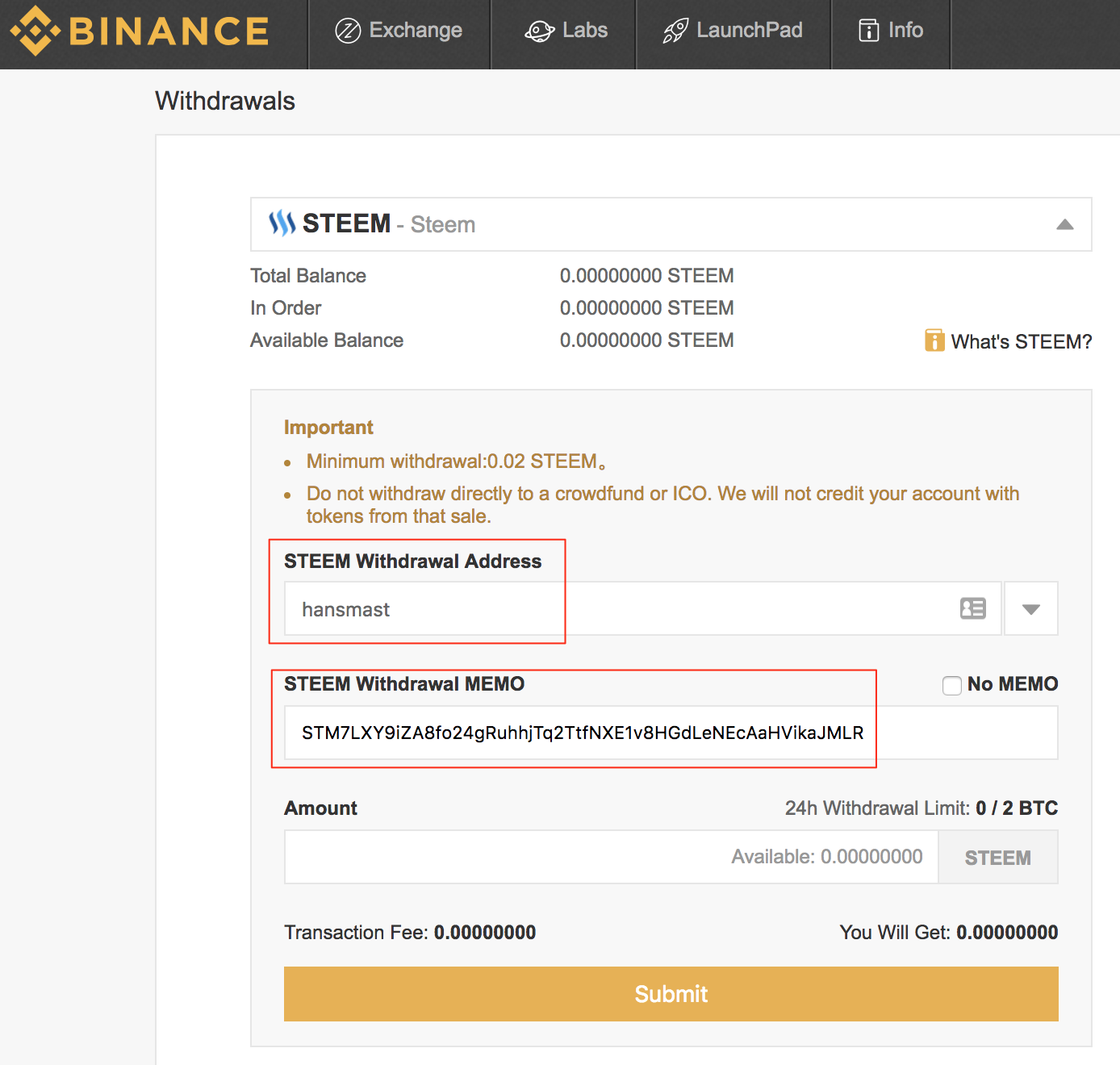Open the address book contact icon
The image size is (1120, 1065).
point(973,608)
